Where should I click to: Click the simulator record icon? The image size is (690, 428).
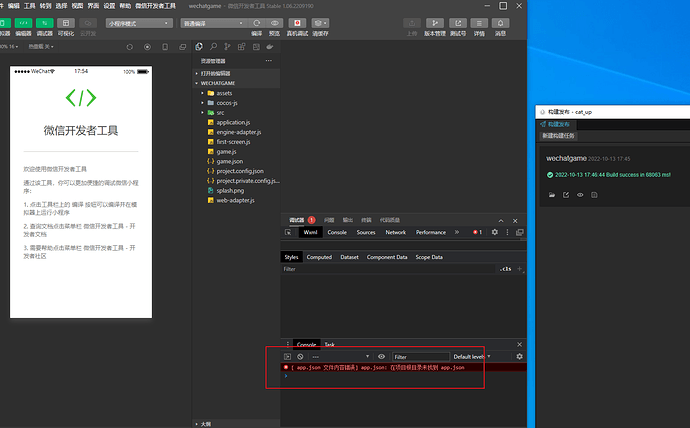[147, 47]
